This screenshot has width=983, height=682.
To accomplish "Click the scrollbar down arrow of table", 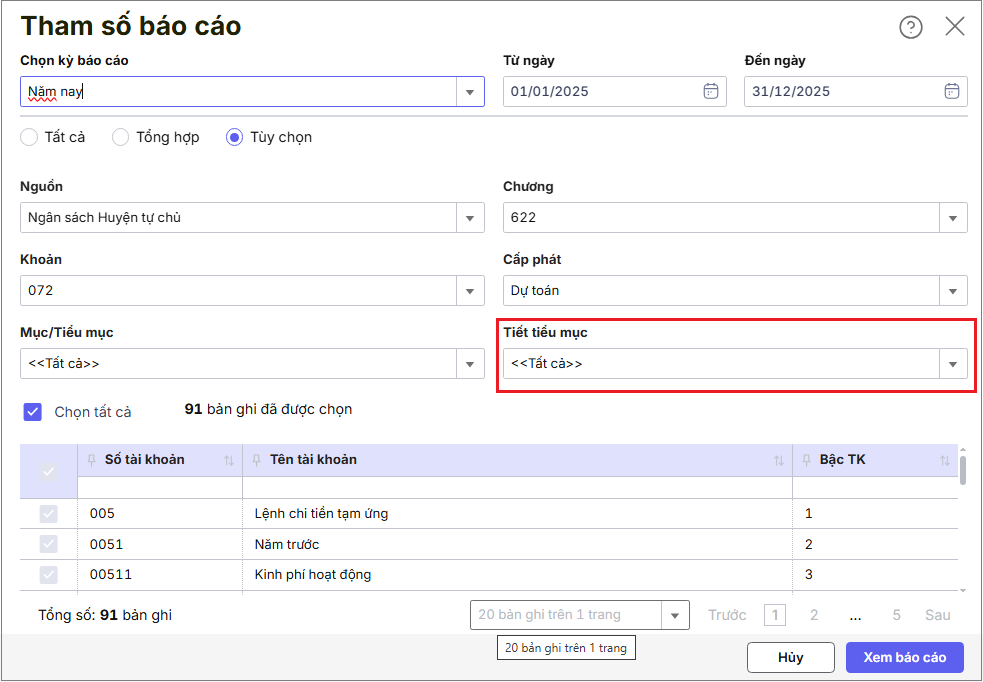I will tap(963, 590).
